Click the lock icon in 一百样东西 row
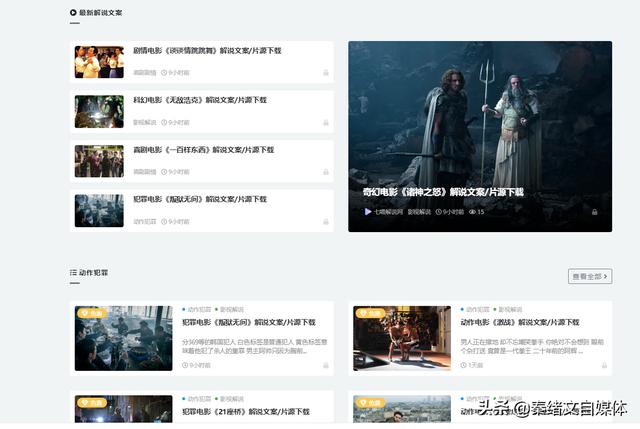Viewport: 640px width, 429px height. point(326,172)
